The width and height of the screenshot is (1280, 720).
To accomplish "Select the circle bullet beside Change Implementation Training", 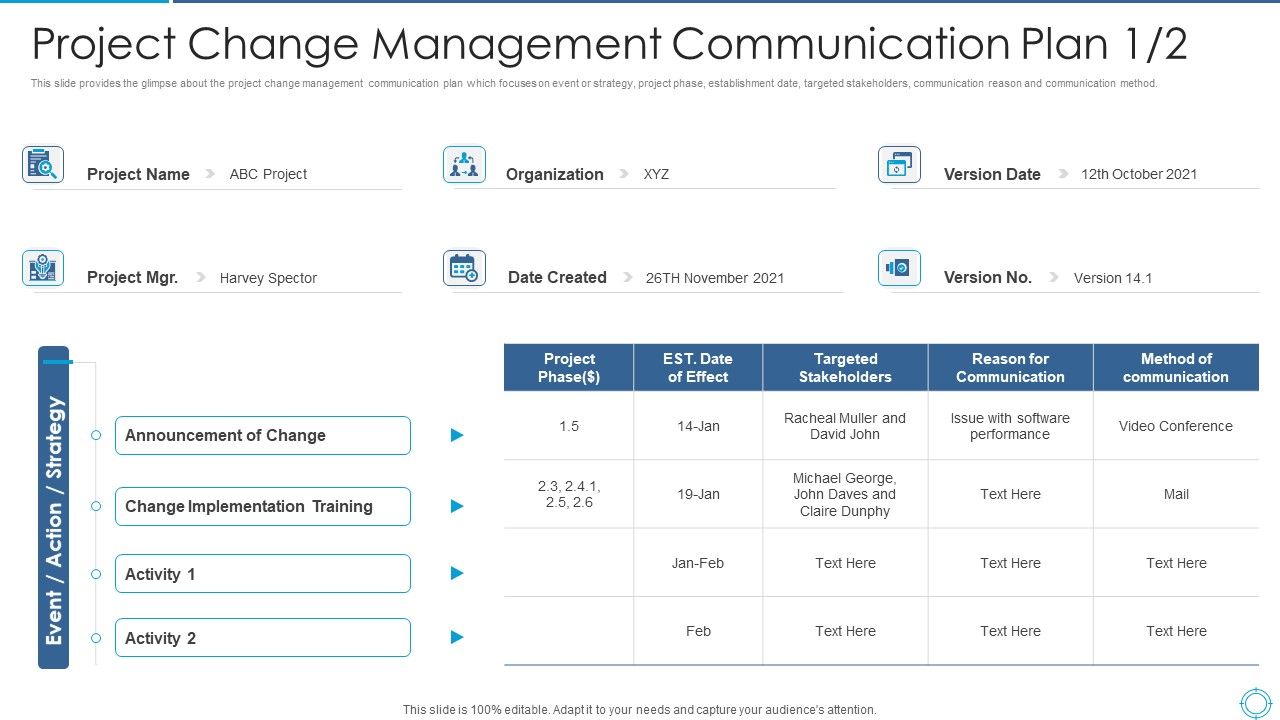I will pyautogui.click(x=96, y=506).
